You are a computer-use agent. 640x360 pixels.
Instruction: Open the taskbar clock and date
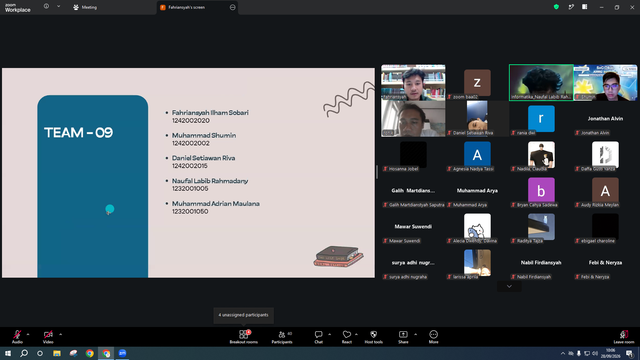click(x=611, y=353)
